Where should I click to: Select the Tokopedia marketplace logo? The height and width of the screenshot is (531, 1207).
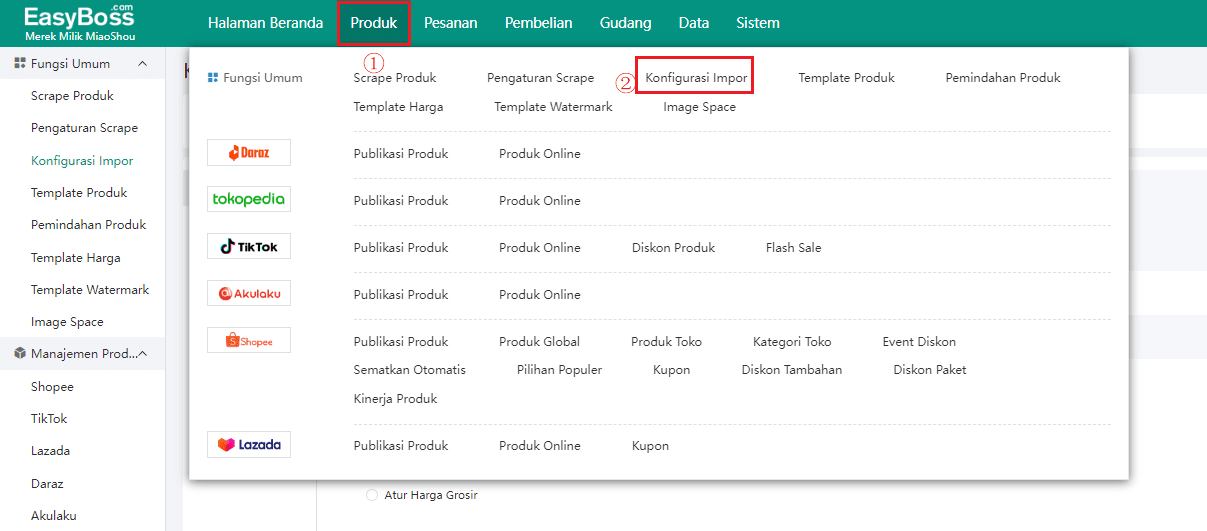(249, 199)
